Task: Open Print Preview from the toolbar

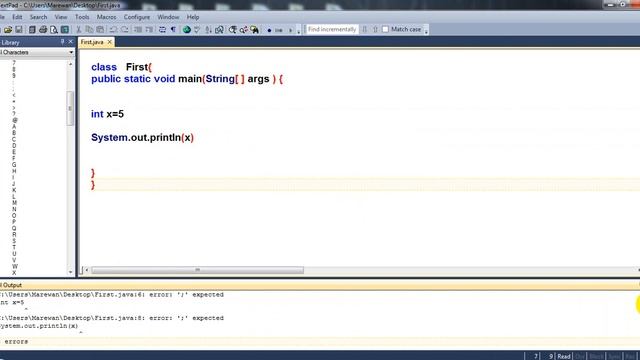Action: click(x=53, y=29)
